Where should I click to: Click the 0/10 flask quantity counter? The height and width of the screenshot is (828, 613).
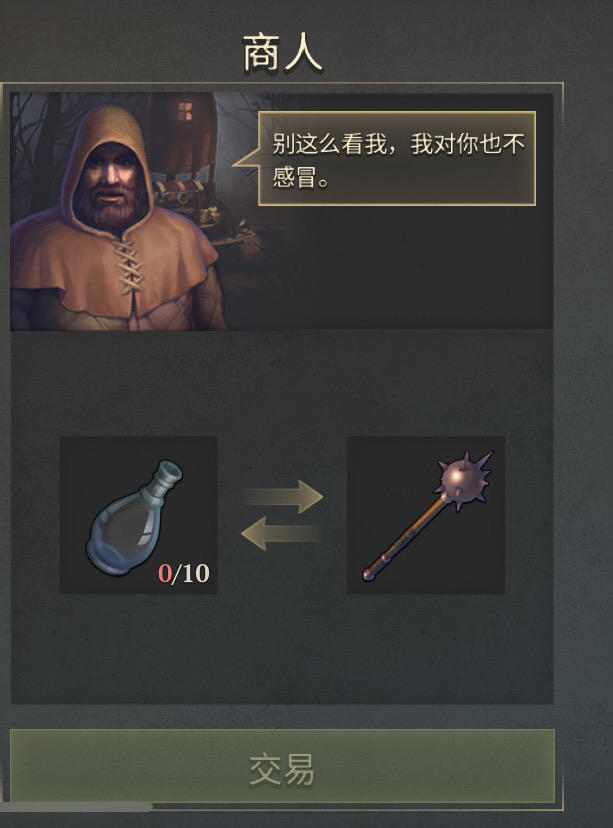coord(184,573)
